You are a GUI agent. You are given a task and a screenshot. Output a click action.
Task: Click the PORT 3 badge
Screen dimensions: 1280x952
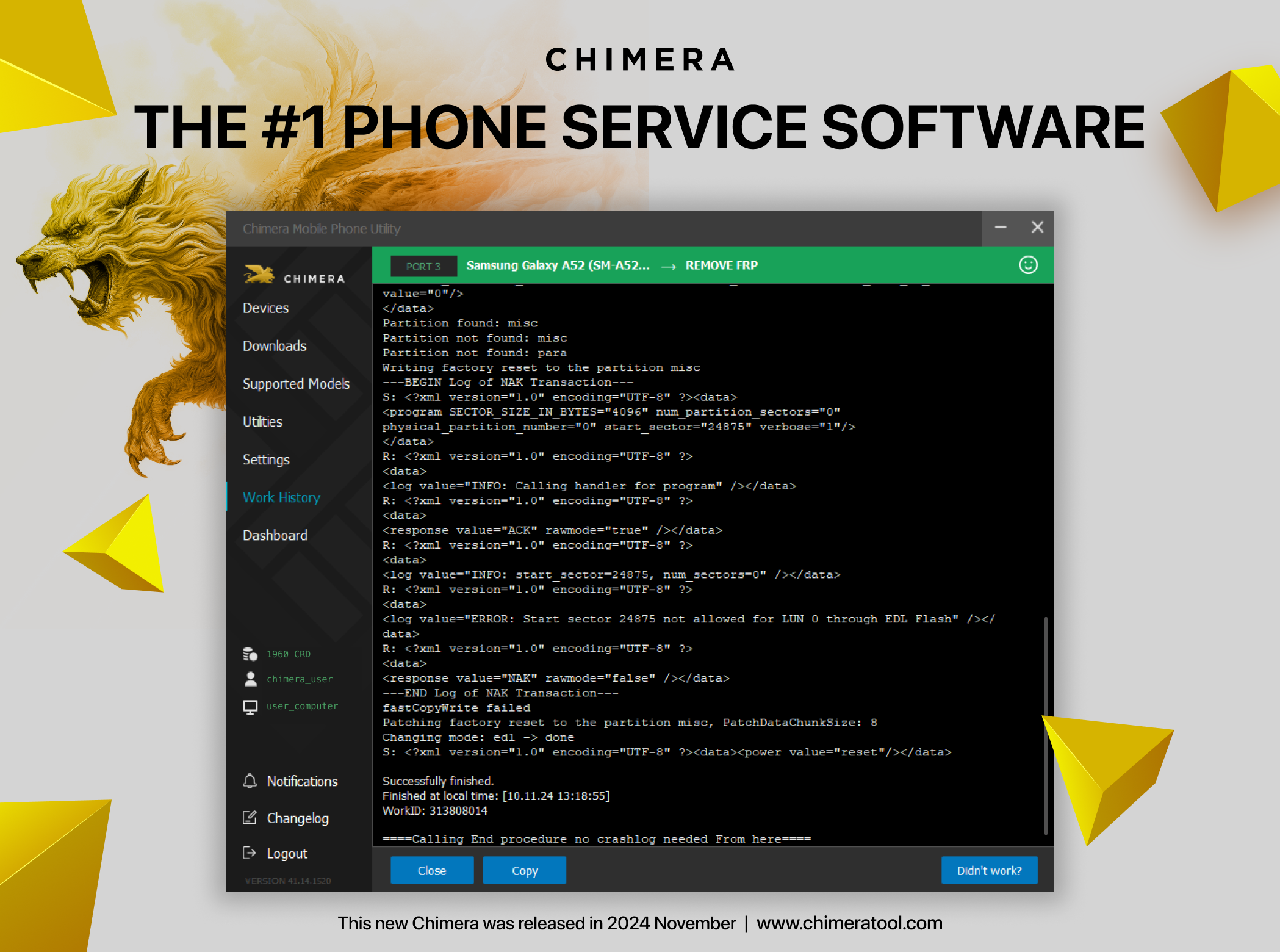[x=423, y=265]
